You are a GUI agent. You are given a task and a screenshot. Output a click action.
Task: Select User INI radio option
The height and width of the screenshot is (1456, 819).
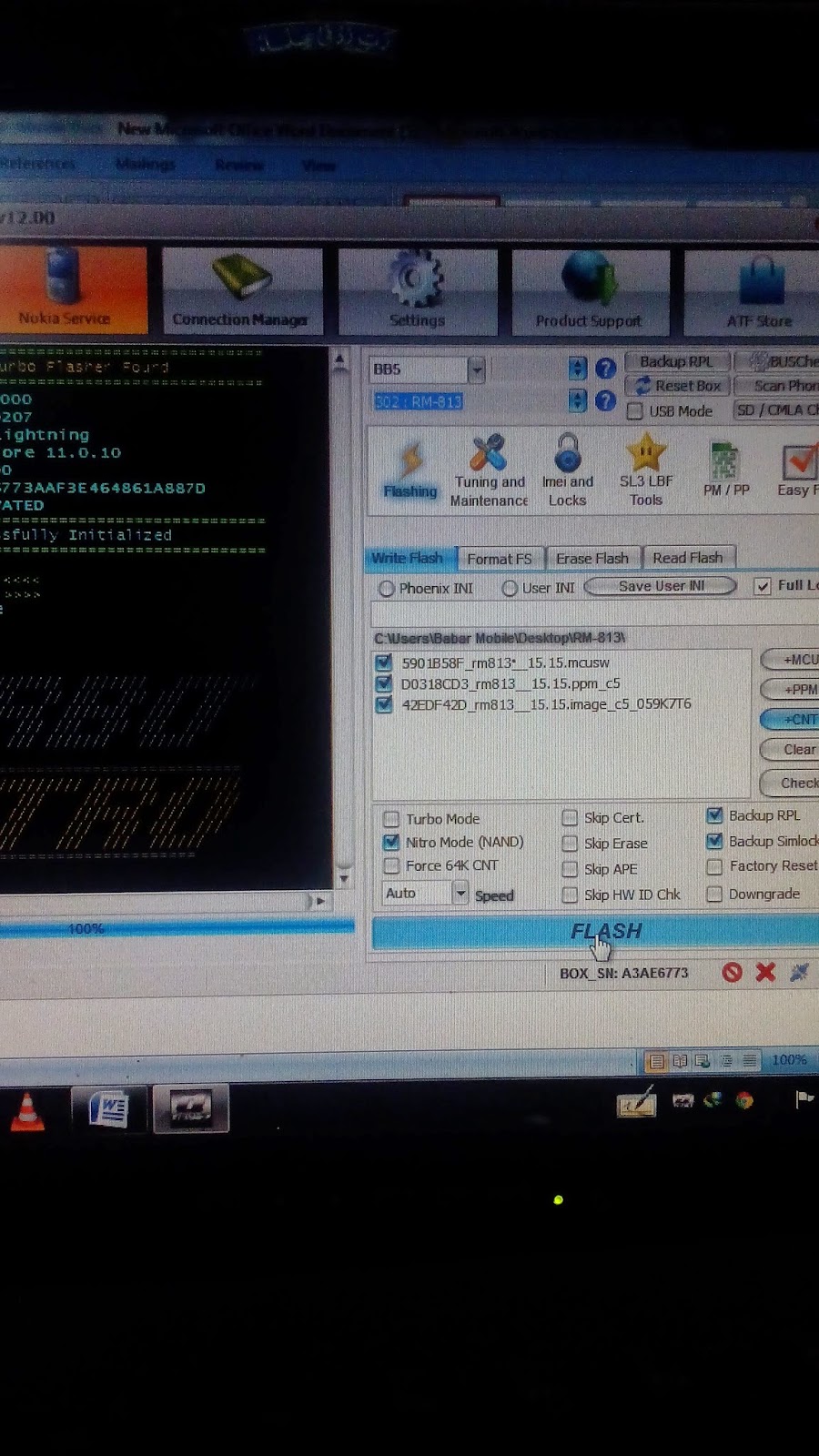[510, 589]
